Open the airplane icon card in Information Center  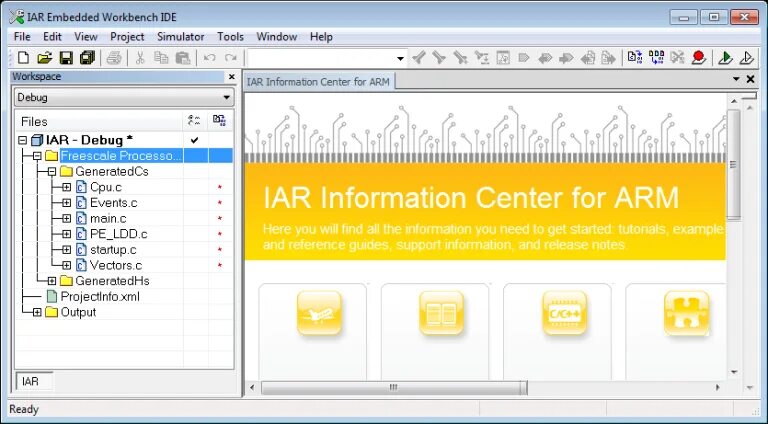(319, 313)
